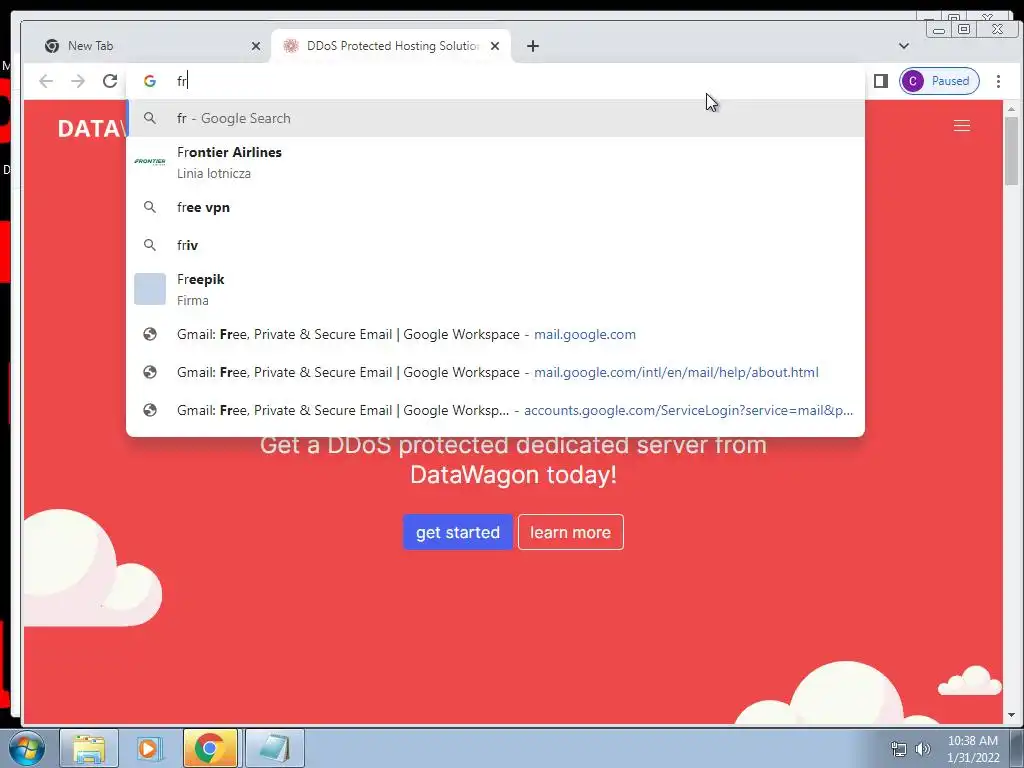Viewport: 1024px width, 768px height.
Task: Choose the 'free vpn' suggestion
Action: click(495, 207)
